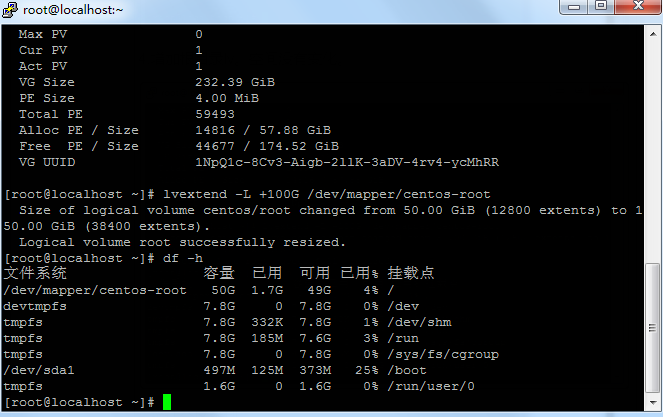Click the '可用' column header
This screenshot has height=417, width=663.
pos(315,273)
